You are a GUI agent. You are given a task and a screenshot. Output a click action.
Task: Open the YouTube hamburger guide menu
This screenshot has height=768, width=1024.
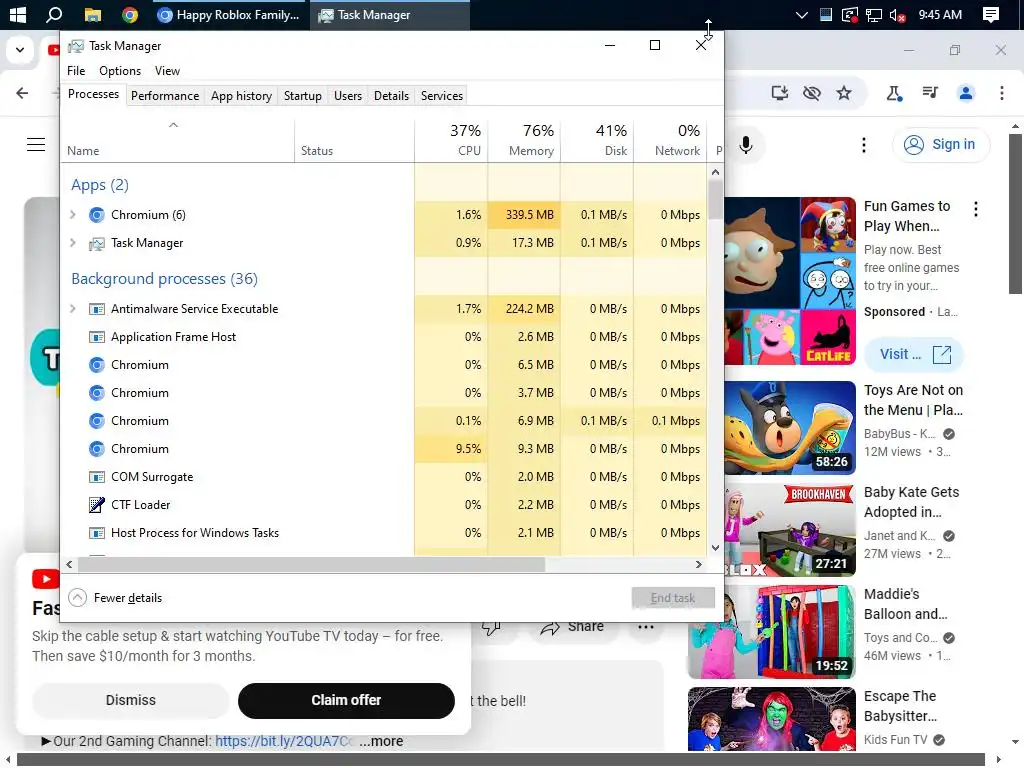pos(36,144)
